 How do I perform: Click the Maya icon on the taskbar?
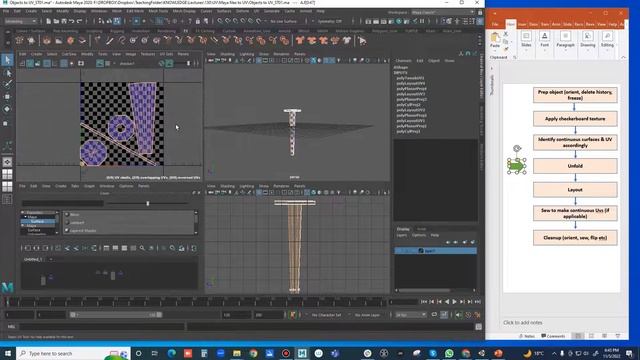click(x=302, y=353)
